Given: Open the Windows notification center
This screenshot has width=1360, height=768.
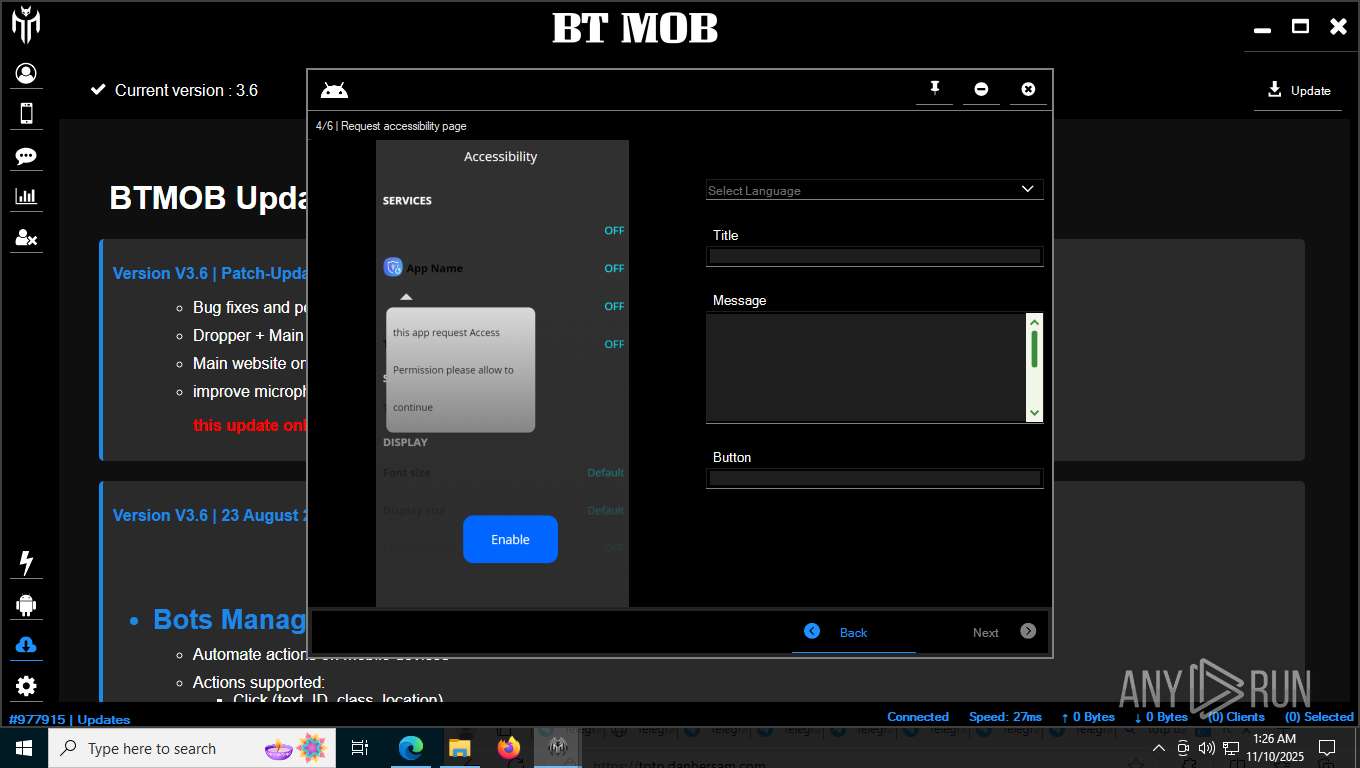Looking at the screenshot, I should pyautogui.click(x=1327, y=748).
